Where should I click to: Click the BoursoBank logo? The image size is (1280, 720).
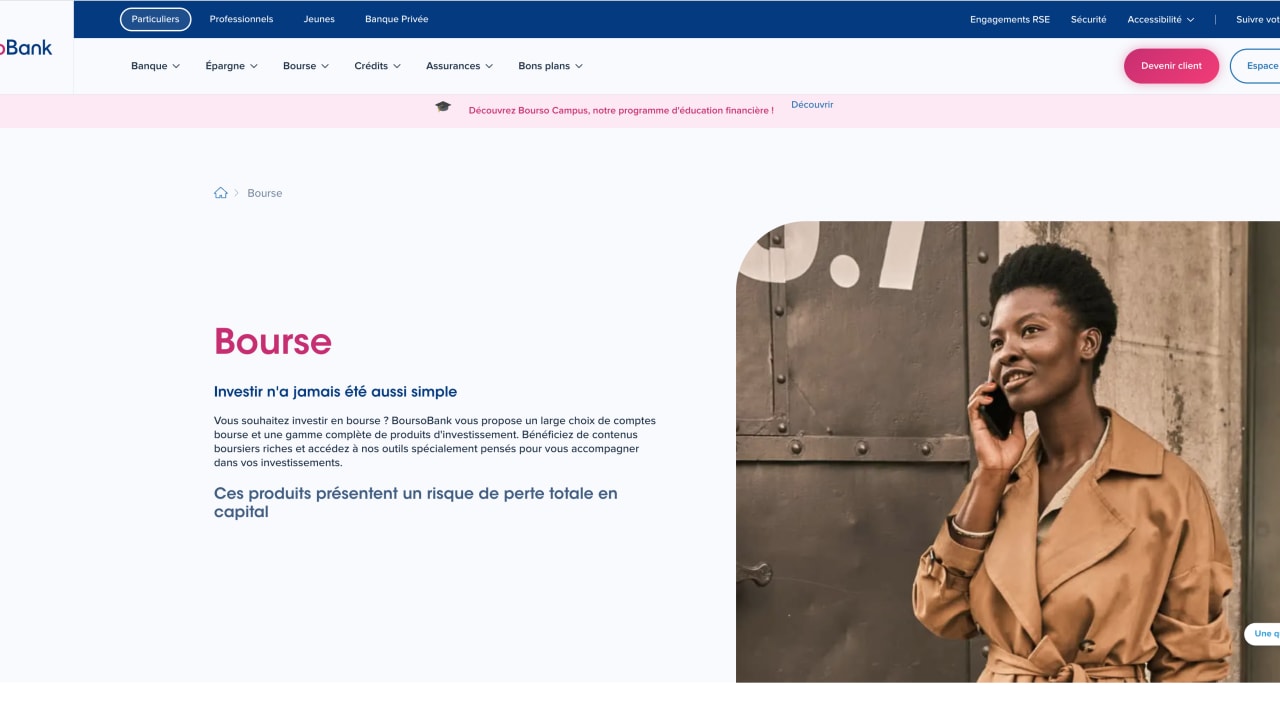pyautogui.click(x=25, y=46)
